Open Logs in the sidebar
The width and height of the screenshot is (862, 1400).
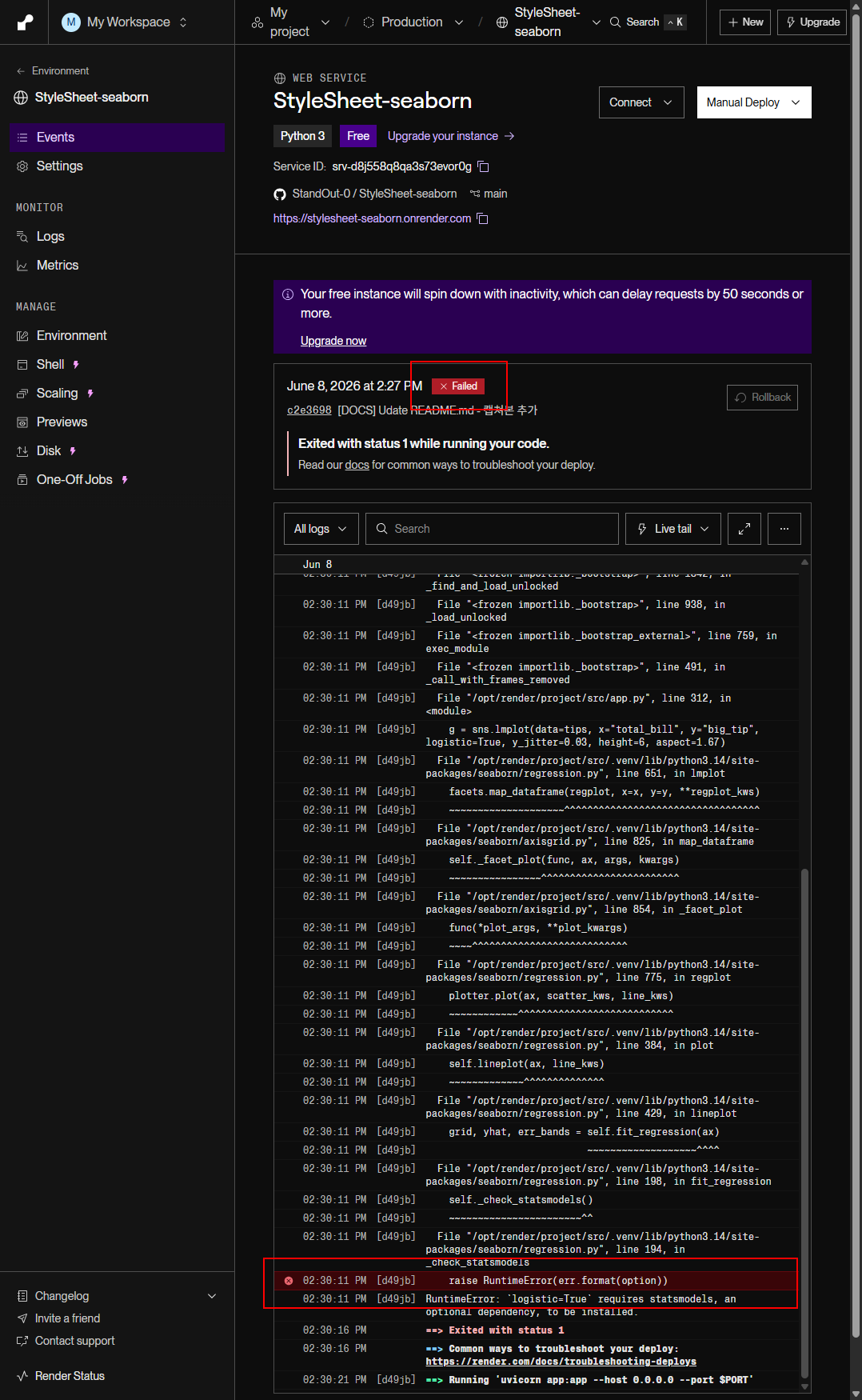click(x=117, y=237)
